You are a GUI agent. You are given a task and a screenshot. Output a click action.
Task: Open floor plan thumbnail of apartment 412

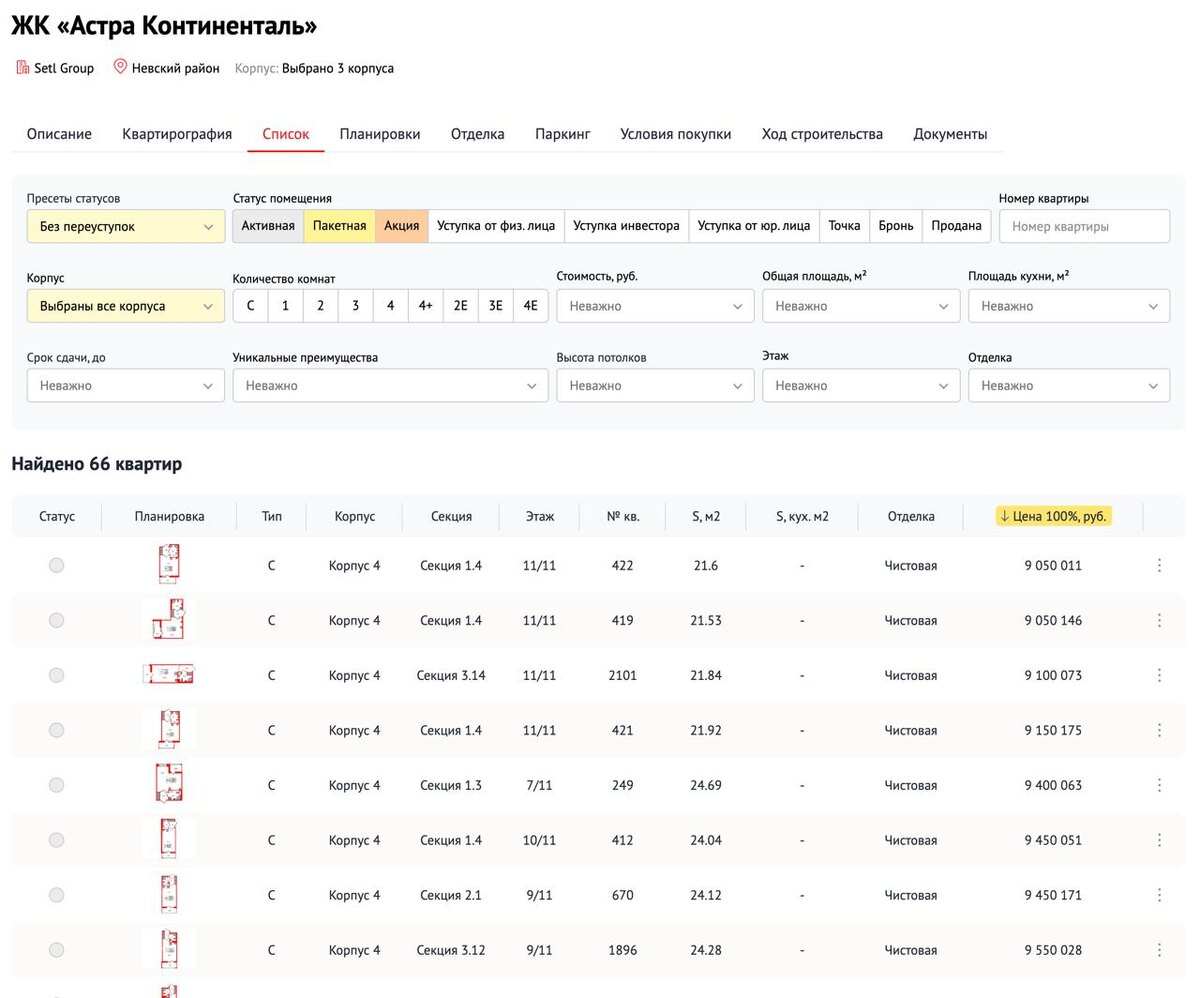coord(169,839)
